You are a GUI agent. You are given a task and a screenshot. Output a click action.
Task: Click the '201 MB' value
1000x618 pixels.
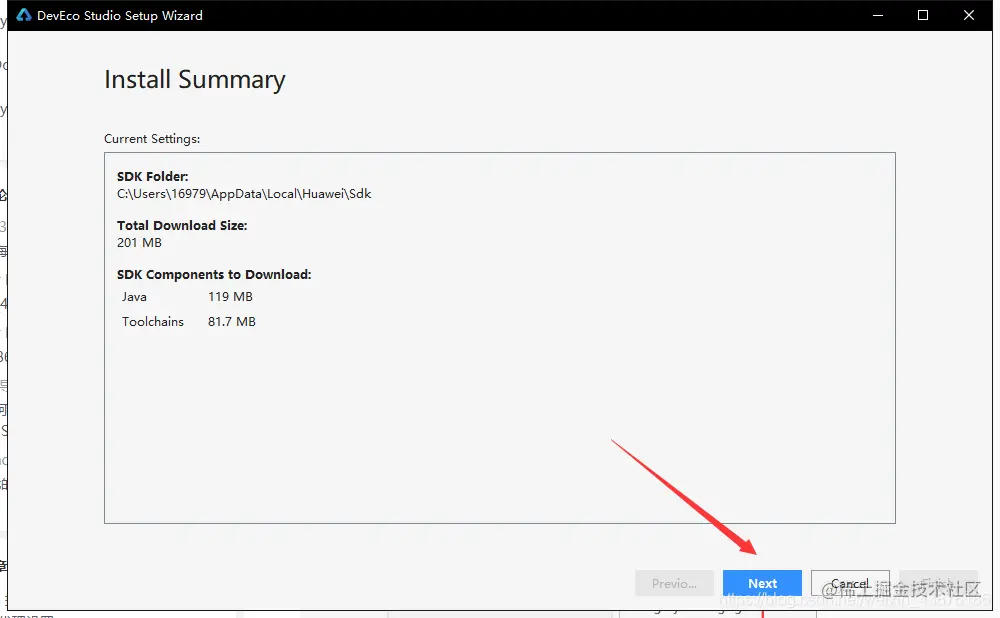point(139,242)
